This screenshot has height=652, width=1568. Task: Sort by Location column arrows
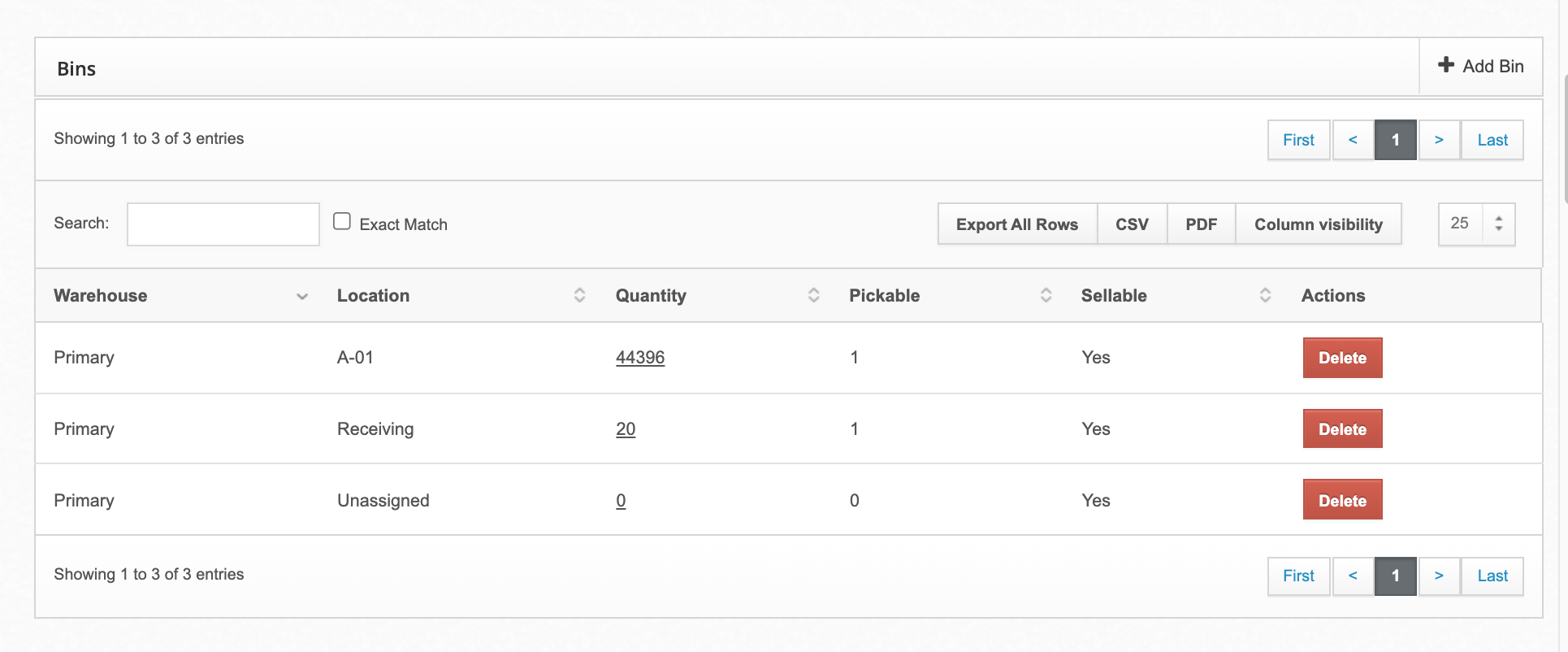(x=579, y=295)
